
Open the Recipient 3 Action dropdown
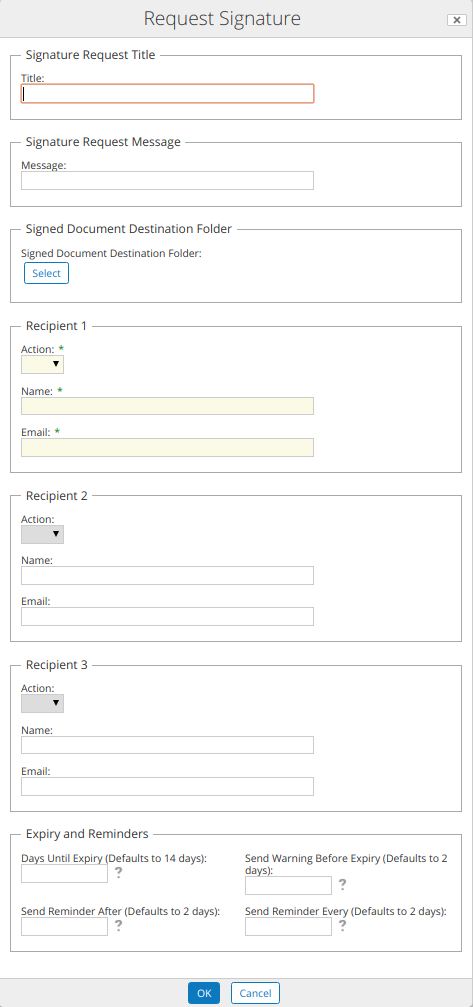pyautogui.click(x=42, y=703)
